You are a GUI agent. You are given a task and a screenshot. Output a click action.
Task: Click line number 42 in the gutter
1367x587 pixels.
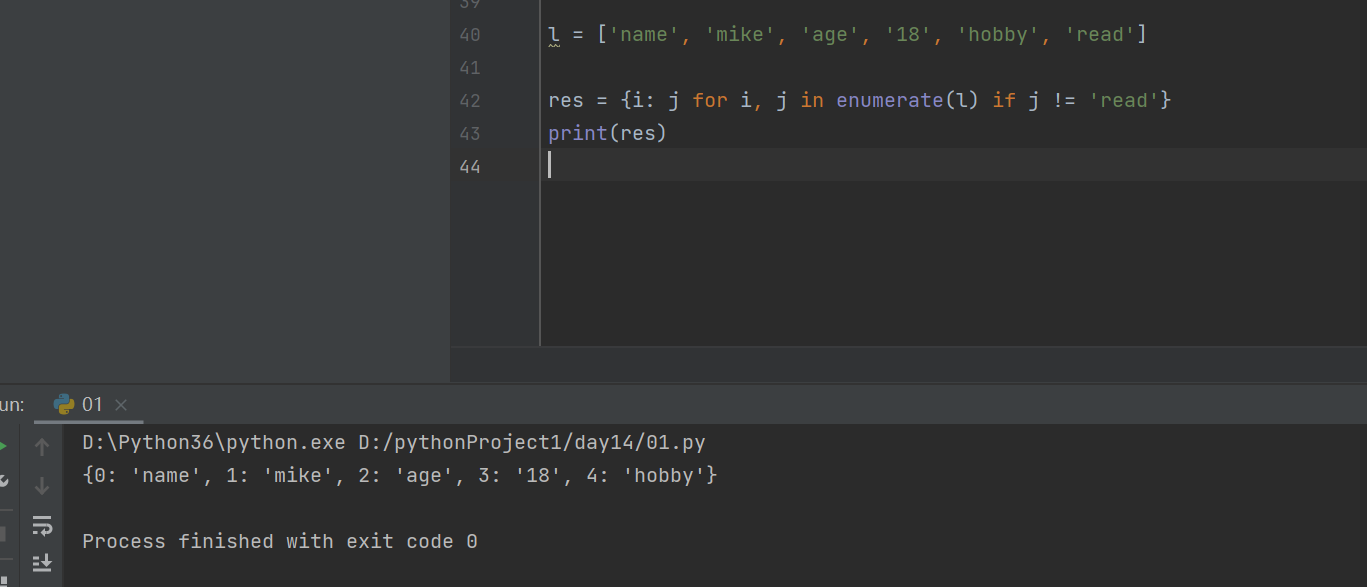click(469, 101)
